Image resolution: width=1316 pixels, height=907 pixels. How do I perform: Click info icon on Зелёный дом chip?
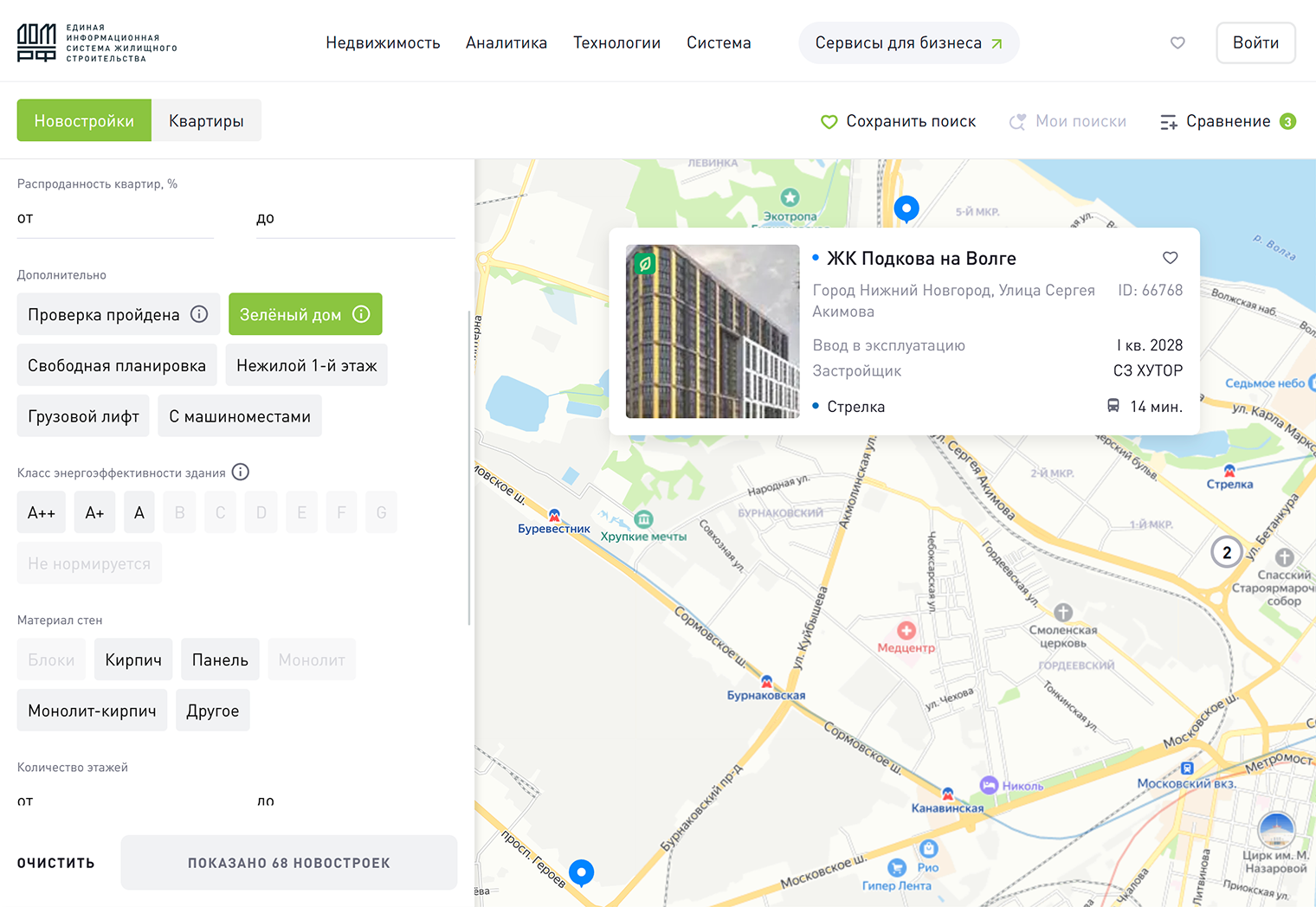(x=362, y=314)
